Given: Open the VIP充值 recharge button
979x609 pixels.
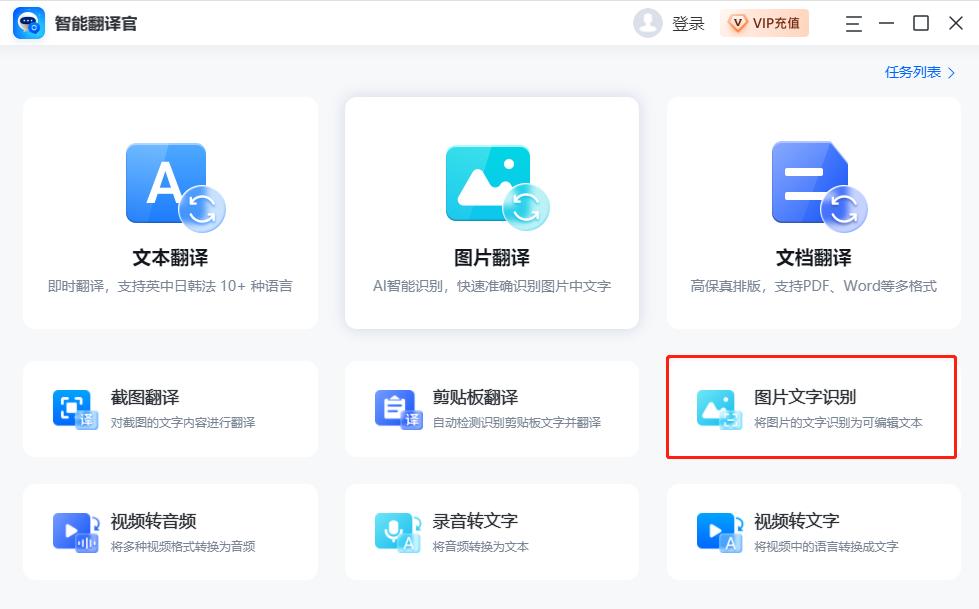Looking at the screenshot, I should [x=764, y=22].
